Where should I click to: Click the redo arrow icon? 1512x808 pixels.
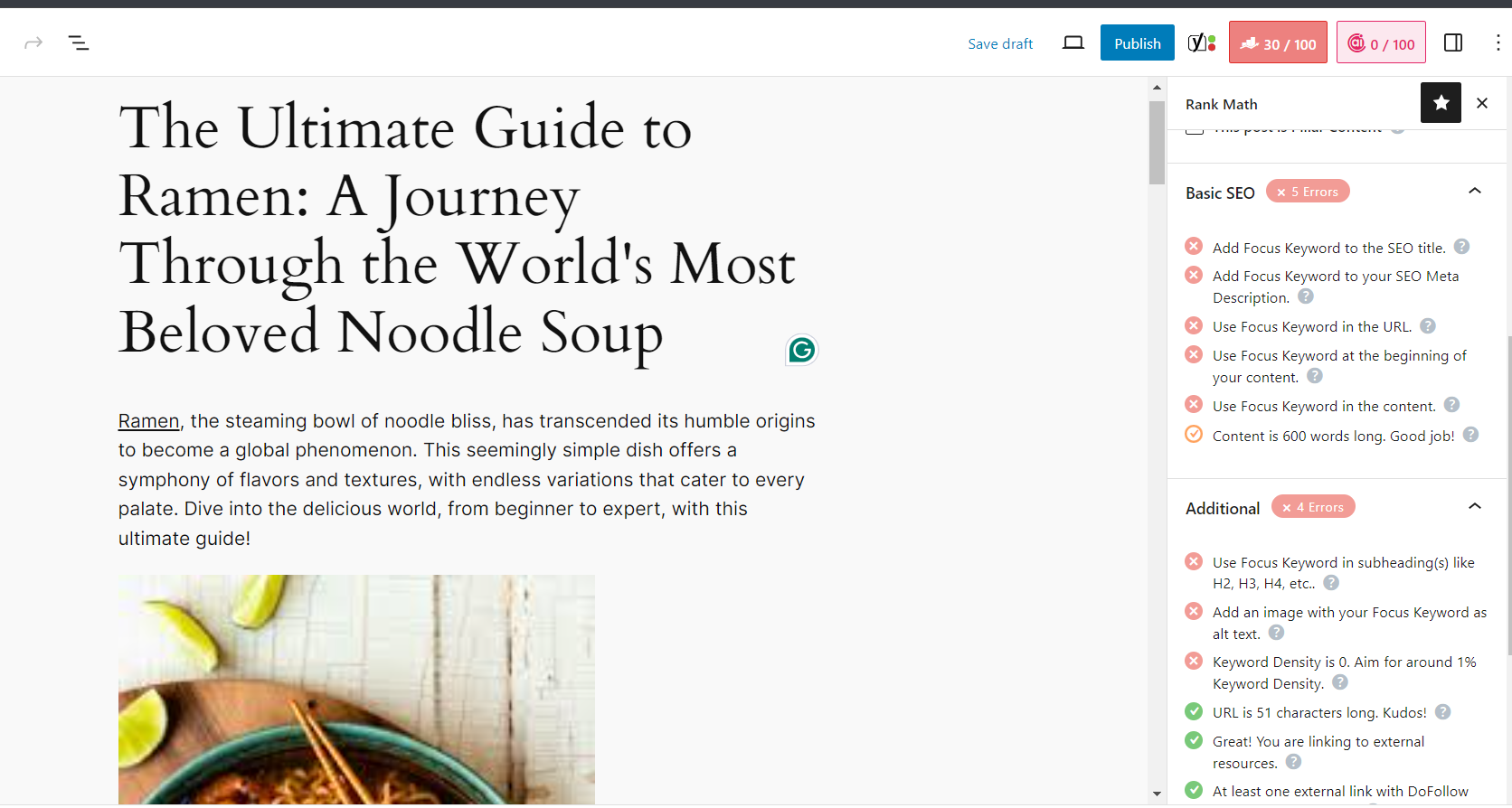[x=33, y=42]
